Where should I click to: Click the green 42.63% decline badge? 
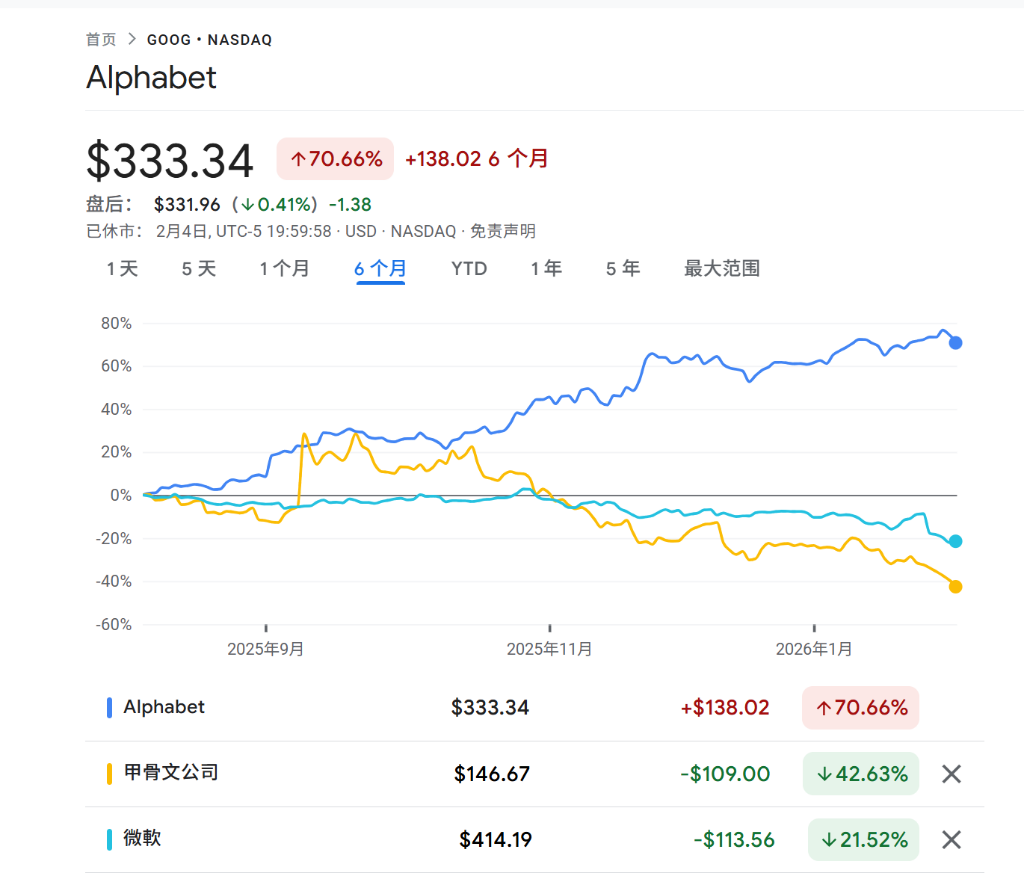[861, 774]
